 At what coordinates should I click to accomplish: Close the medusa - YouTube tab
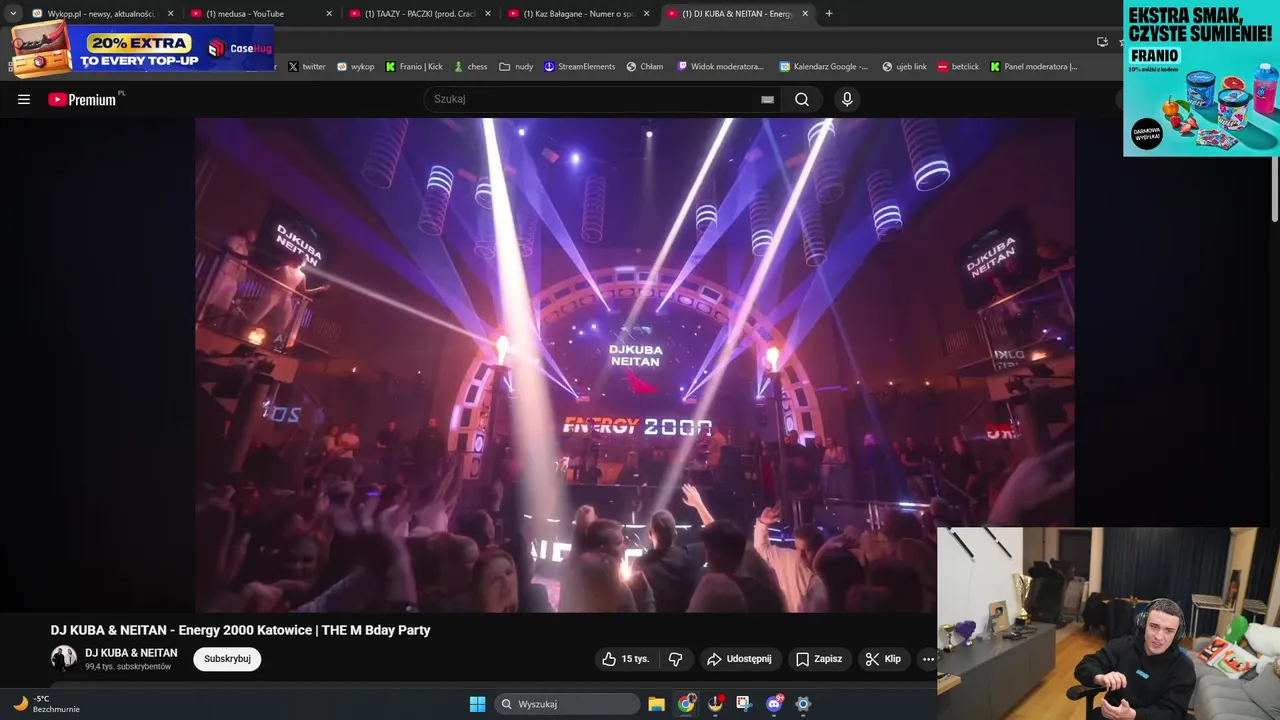(x=329, y=14)
